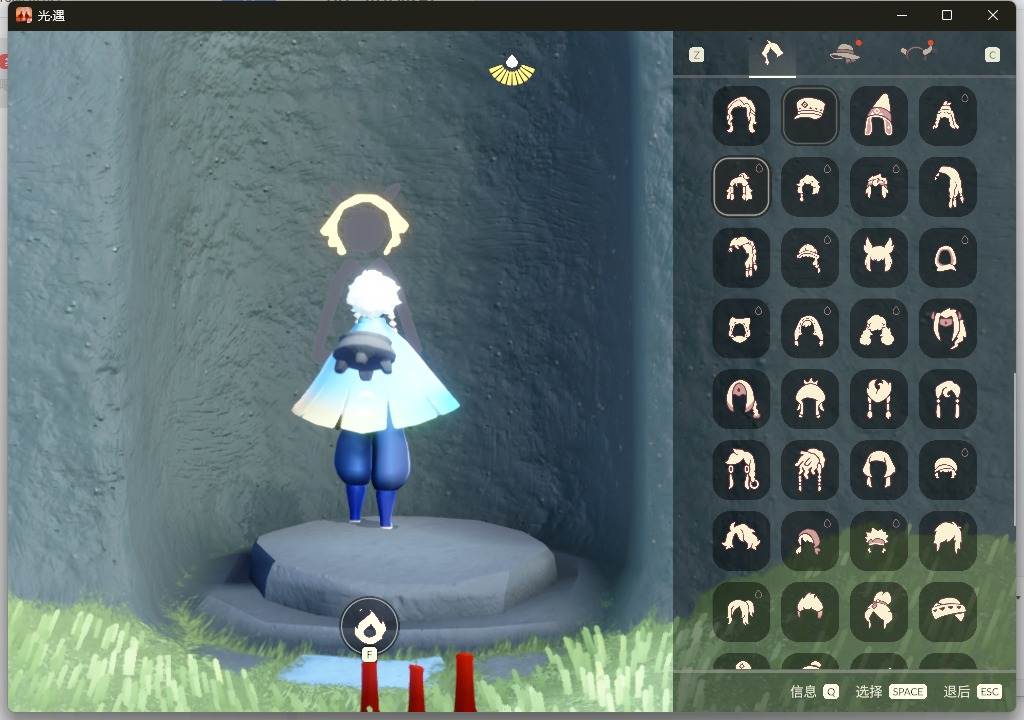This screenshot has height=720, width=1024.
Task: Select the cat-ear hood hairstyle
Action: click(x=741, y=328)
